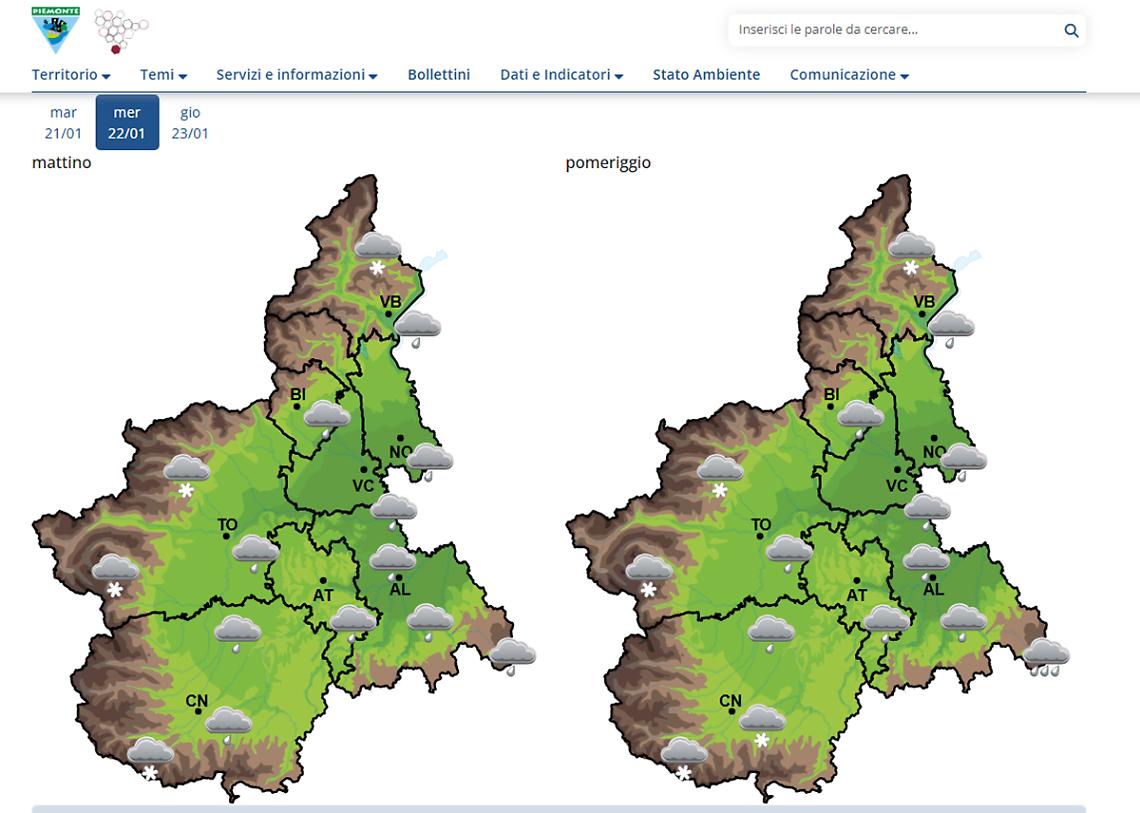Open the Dati e Indicatori dropdown
Viewport: 1140px width, 813px height.
[561, 75]
